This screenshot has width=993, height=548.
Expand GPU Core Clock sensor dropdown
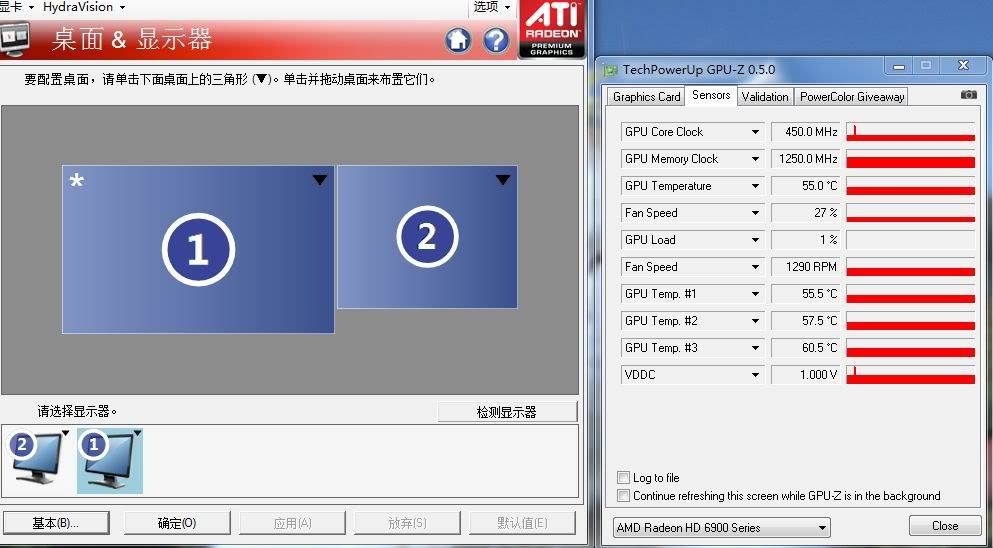[755, 132]
